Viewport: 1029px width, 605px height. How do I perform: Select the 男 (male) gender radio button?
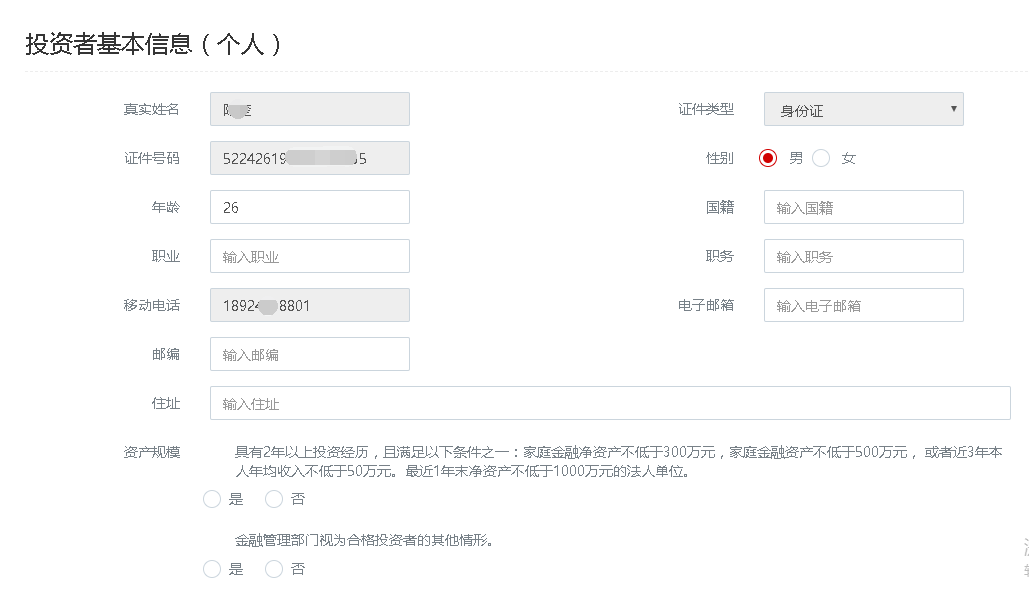[767, 158]
